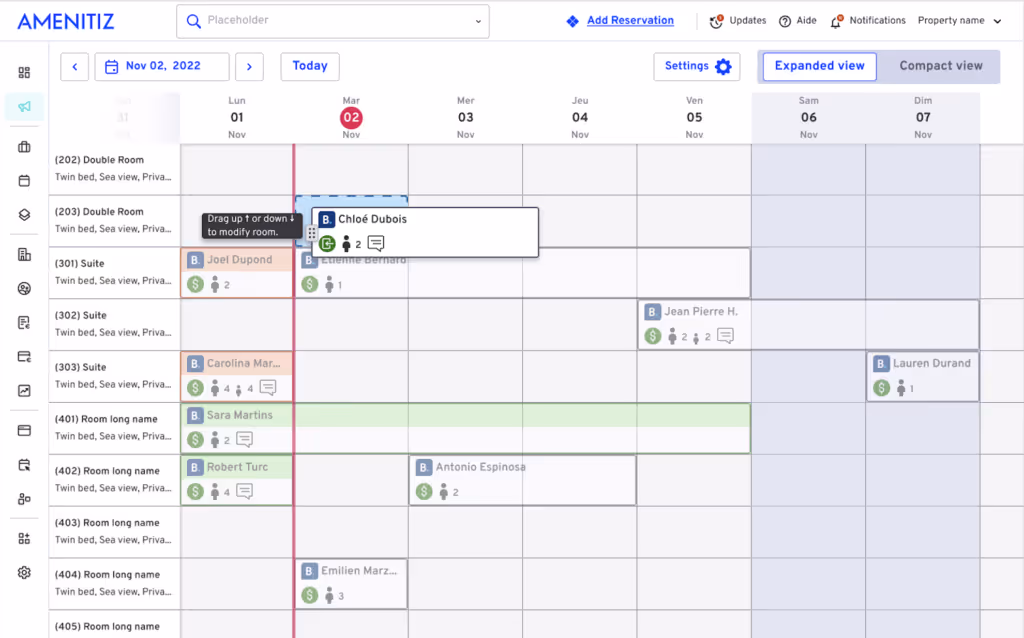Select the Mer 03 Nov day header
Image resolution: width=1024 pixels, height=638 pixels.
[466, 118]
